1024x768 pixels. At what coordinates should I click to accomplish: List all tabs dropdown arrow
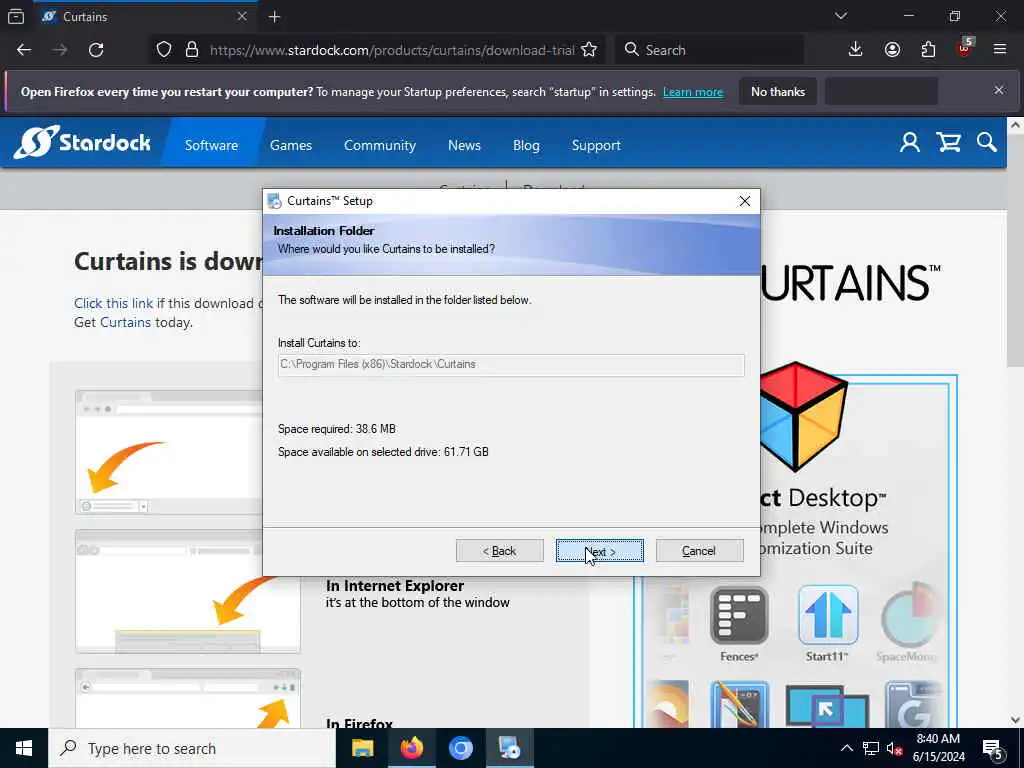[x=840, y=16]
